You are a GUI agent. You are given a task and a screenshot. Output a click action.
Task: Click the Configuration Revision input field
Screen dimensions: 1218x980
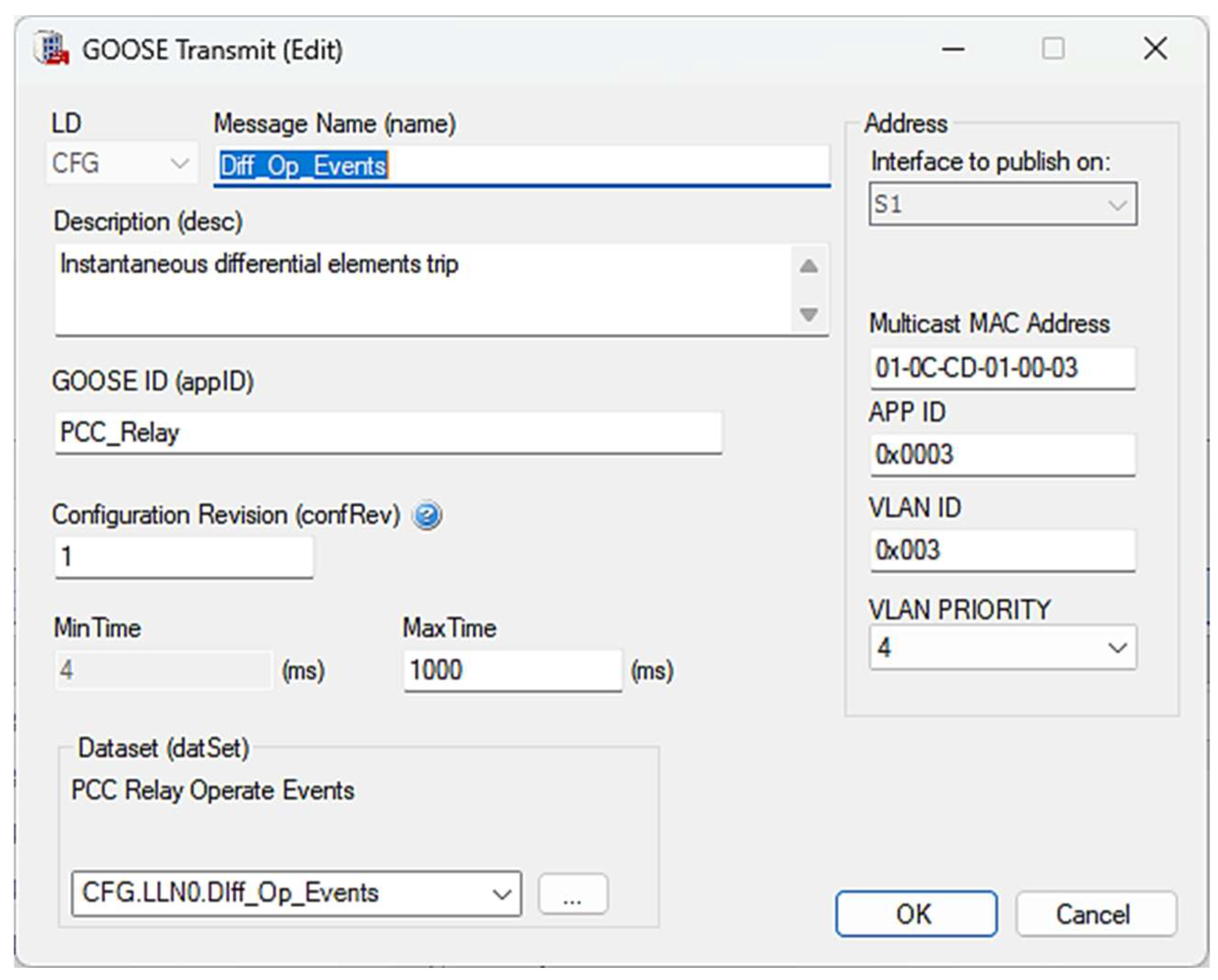(x=184, y=557)
